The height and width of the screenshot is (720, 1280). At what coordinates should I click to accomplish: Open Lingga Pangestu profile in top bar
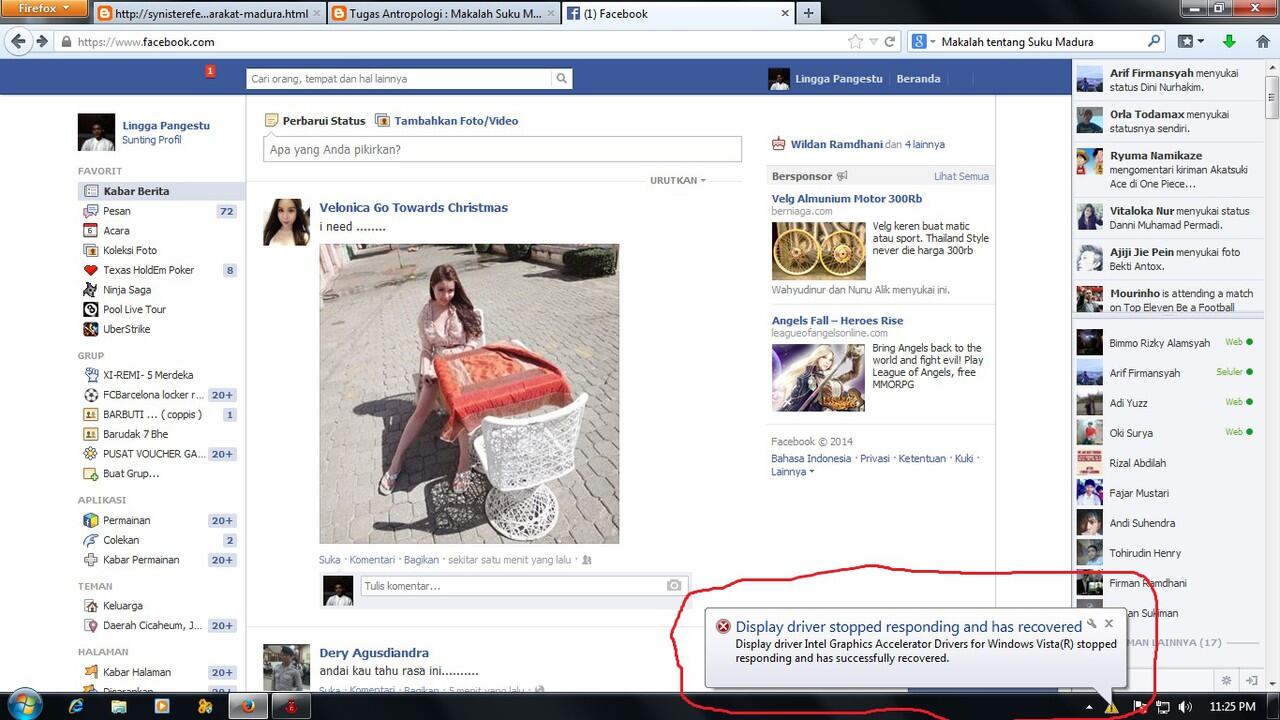point(825,79)
